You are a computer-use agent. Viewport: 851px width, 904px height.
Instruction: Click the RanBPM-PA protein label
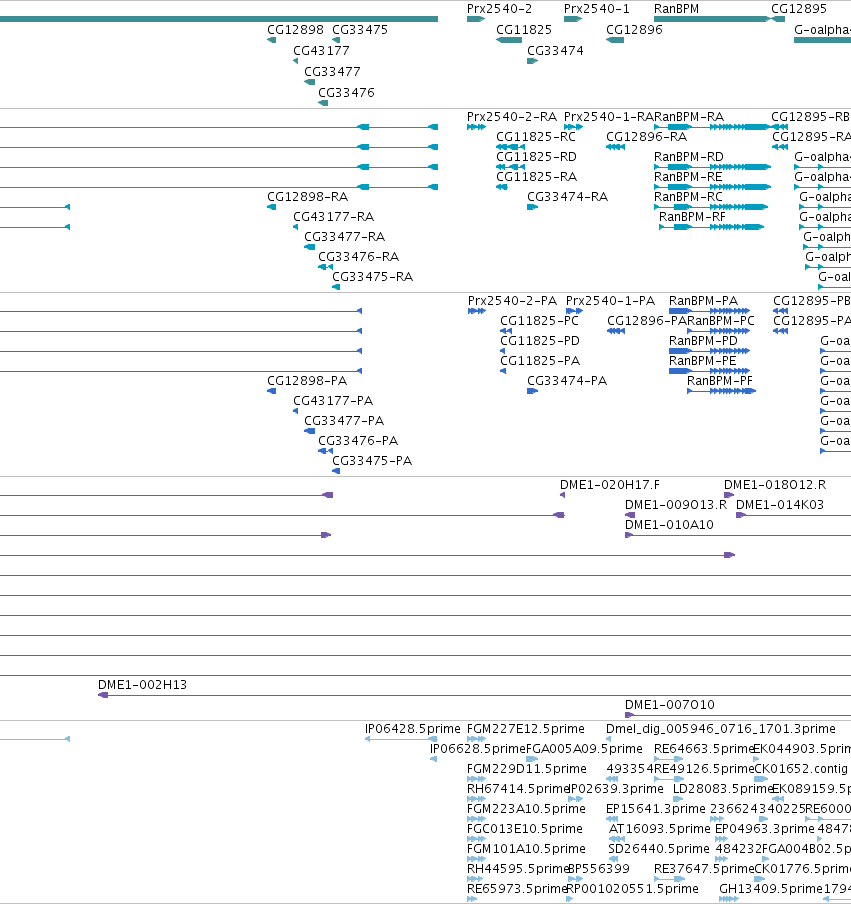[703, 301]
